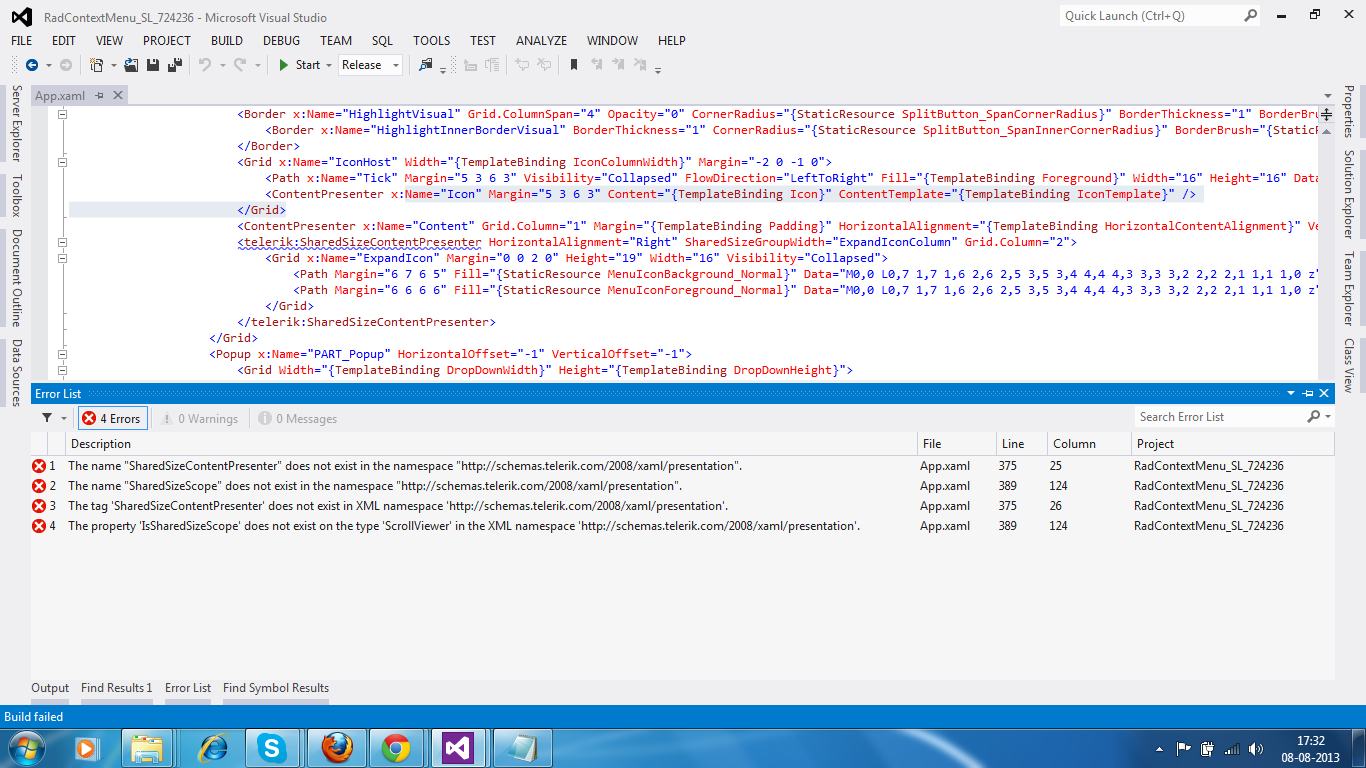Open the Find Symbol Results tab
Screen dimensions: 1366x768
pyautogui.click(x=276, y=688)
